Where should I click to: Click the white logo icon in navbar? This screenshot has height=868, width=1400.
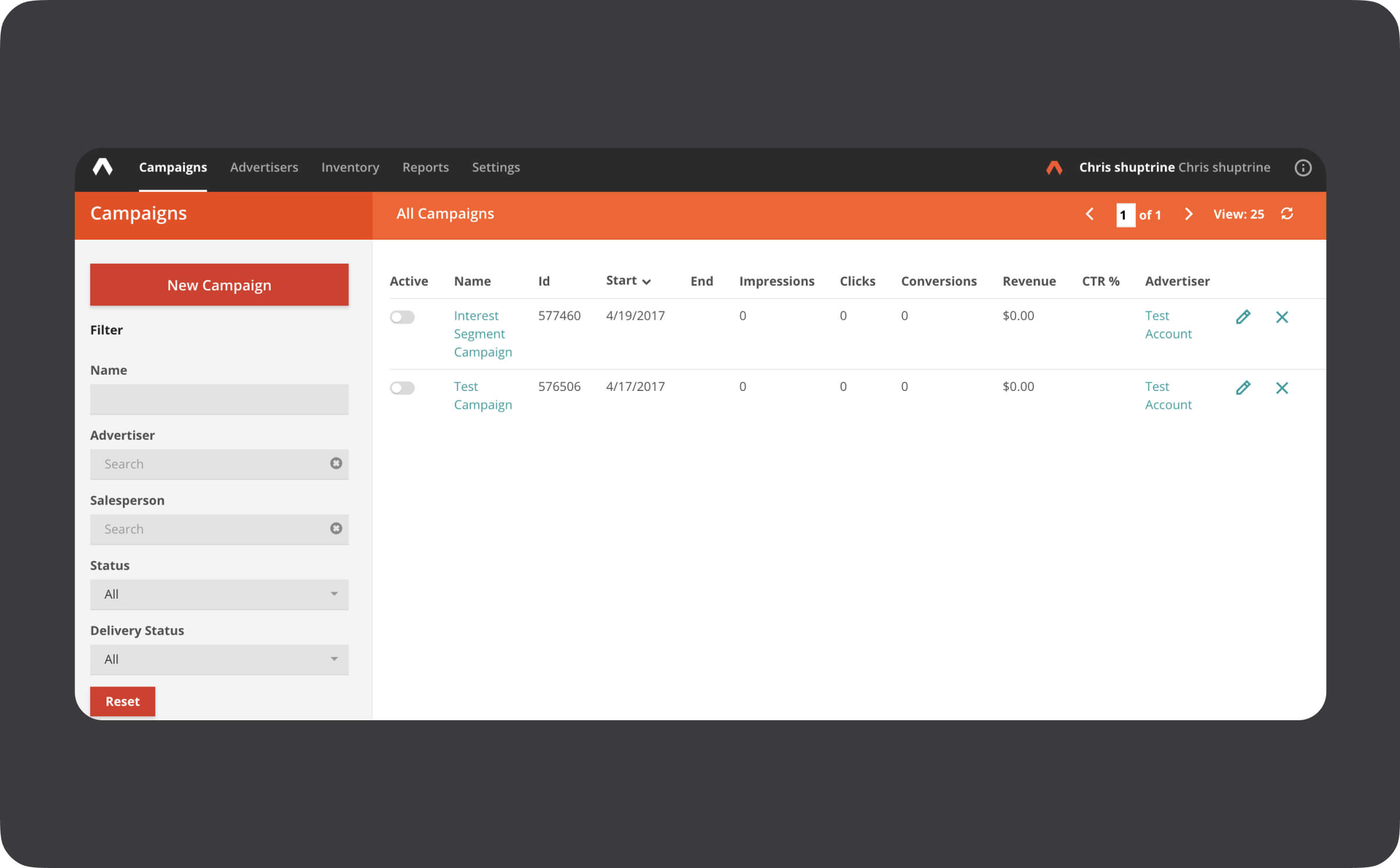click(x=102, y=167)
